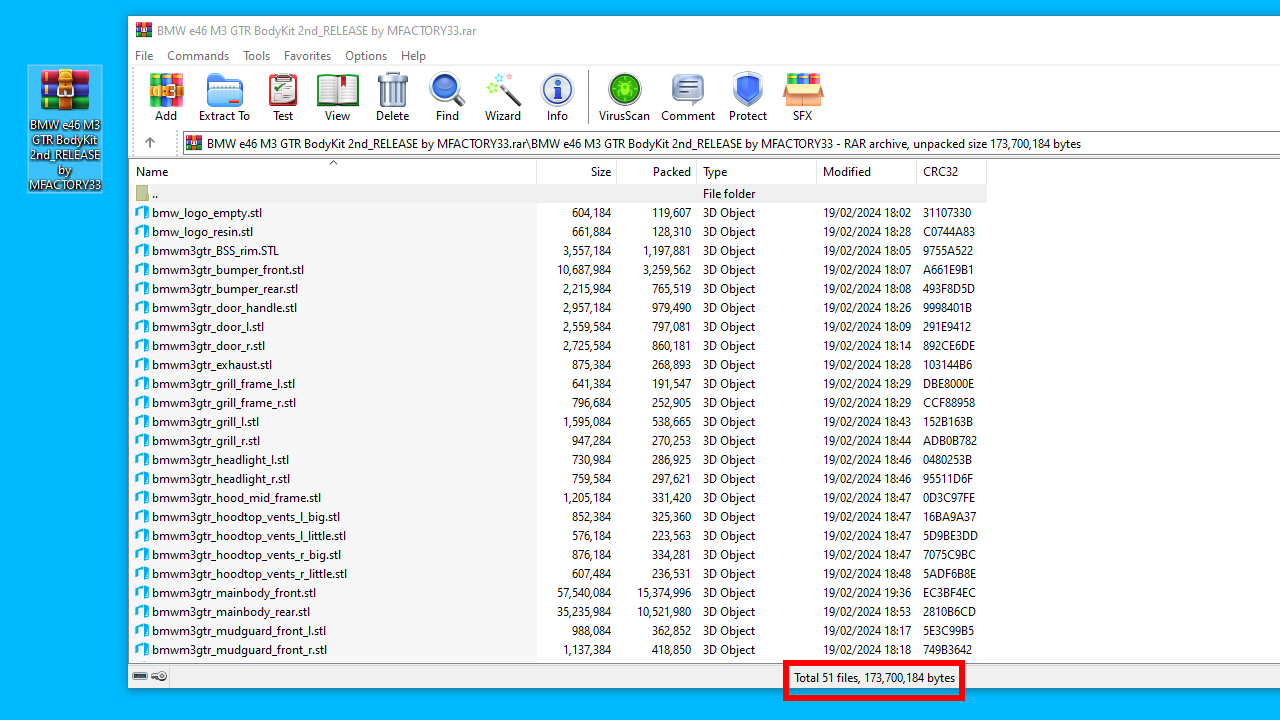Select bmwm3gtr_mudguard_front_l.stl file

(558, 631)
